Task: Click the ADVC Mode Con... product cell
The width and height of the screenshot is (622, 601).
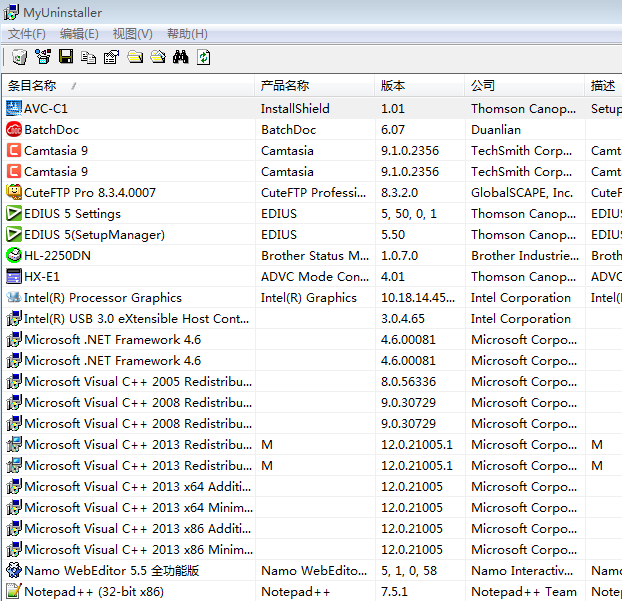Action: tap(315, 277)
